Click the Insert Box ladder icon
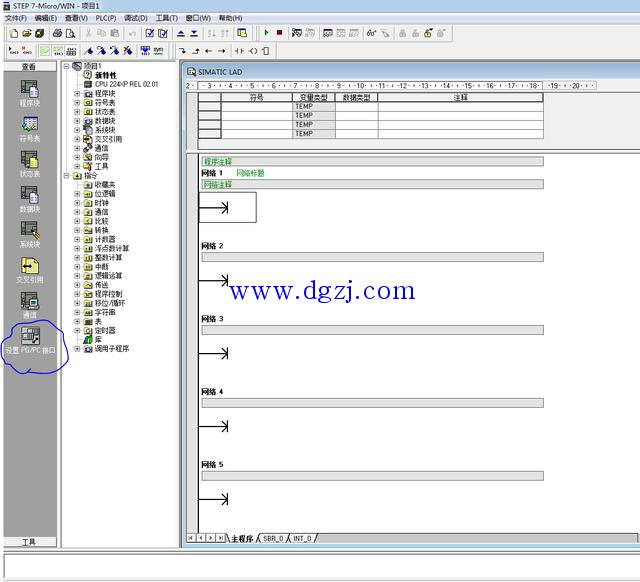This screenshot has width=640, height=582. [266, 51]
